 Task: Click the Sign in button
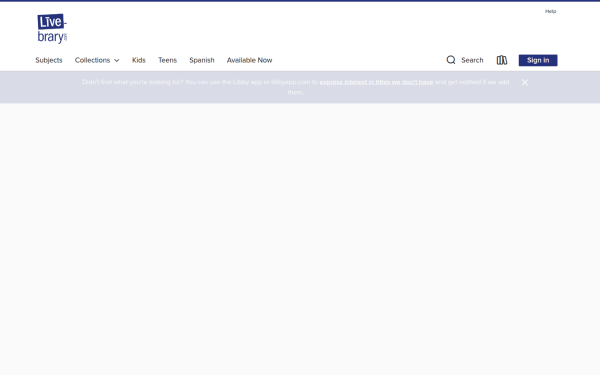tap(538, 60)
